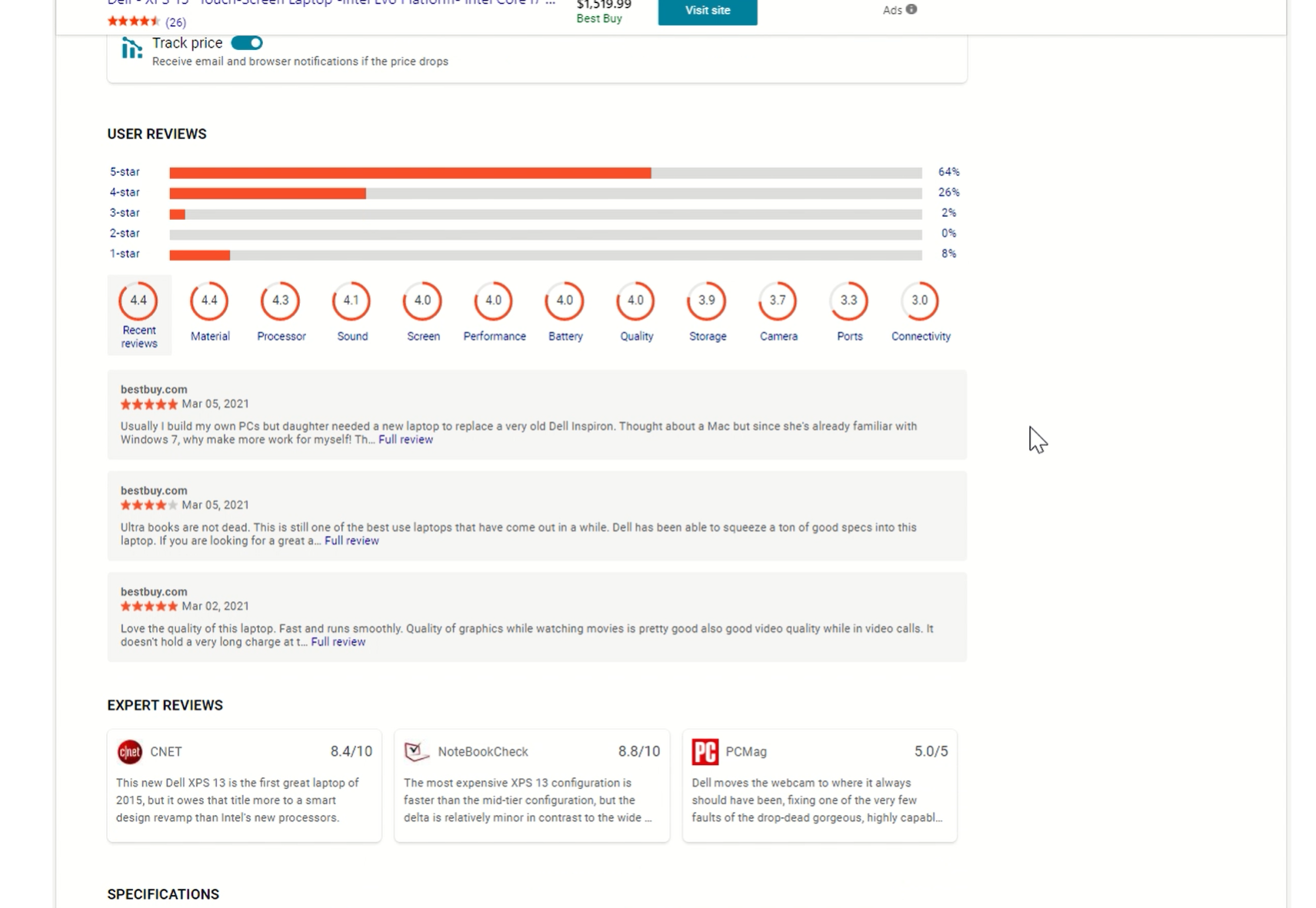Click the PCMag logo icon

[704, 751]
